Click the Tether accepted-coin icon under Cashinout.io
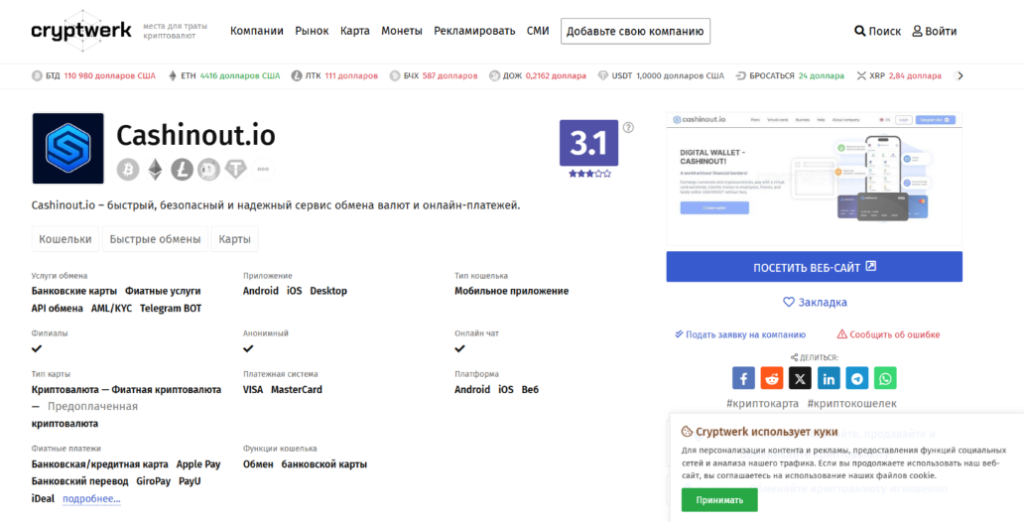The height and width of the screenshot is (522, 1024). point(236,170)
